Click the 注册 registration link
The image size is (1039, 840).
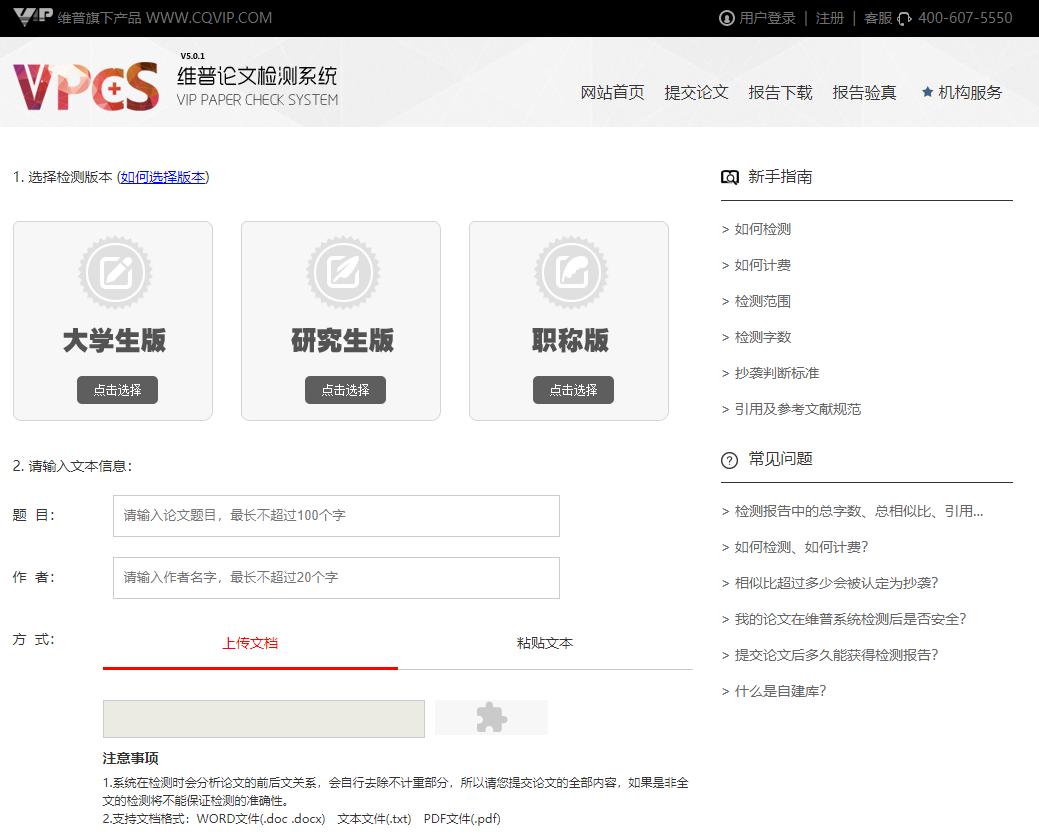pyautogui.click(x=830, y=18)
